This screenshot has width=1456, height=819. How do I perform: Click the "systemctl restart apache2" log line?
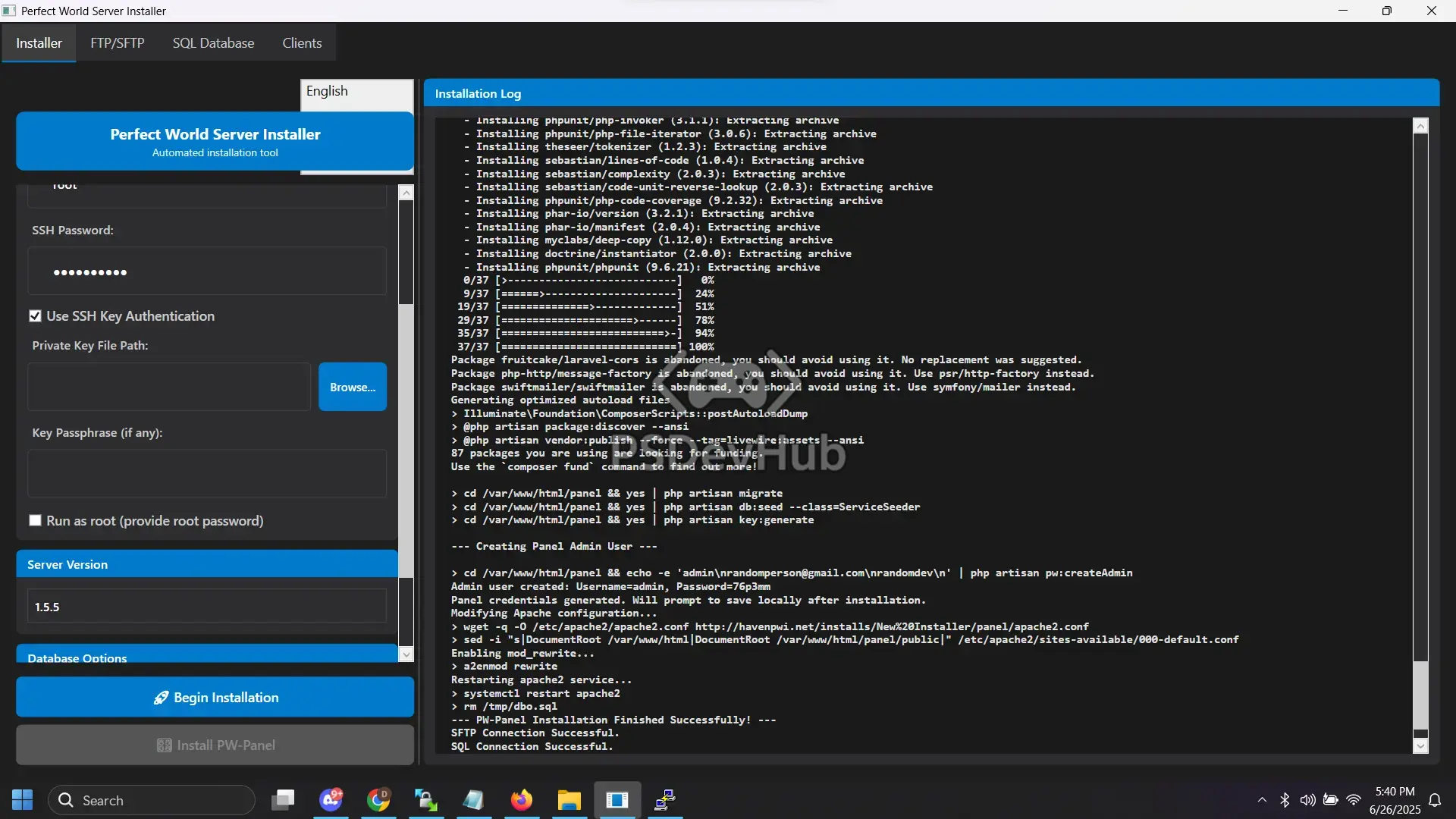(535, 694)
